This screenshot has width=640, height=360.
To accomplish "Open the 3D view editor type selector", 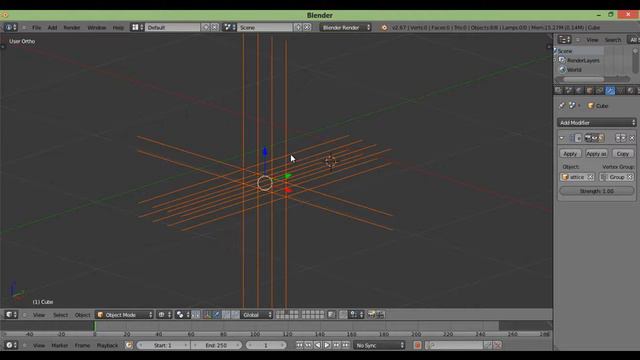I will pyautogui.click(x=11, y=315).
